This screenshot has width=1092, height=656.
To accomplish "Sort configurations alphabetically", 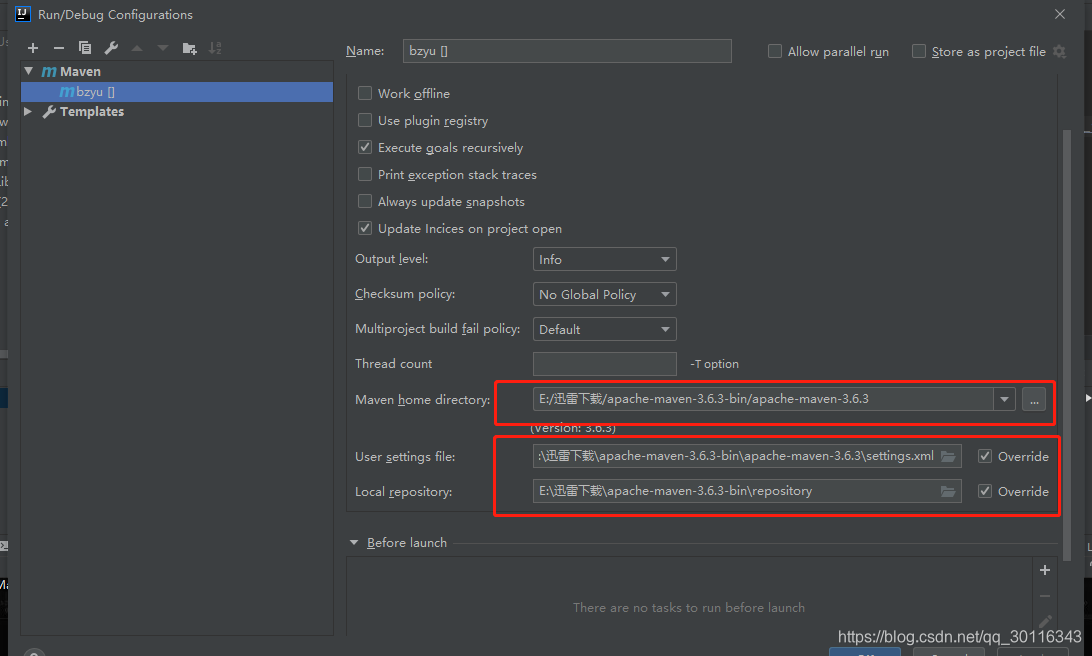I will pos(215,48).
